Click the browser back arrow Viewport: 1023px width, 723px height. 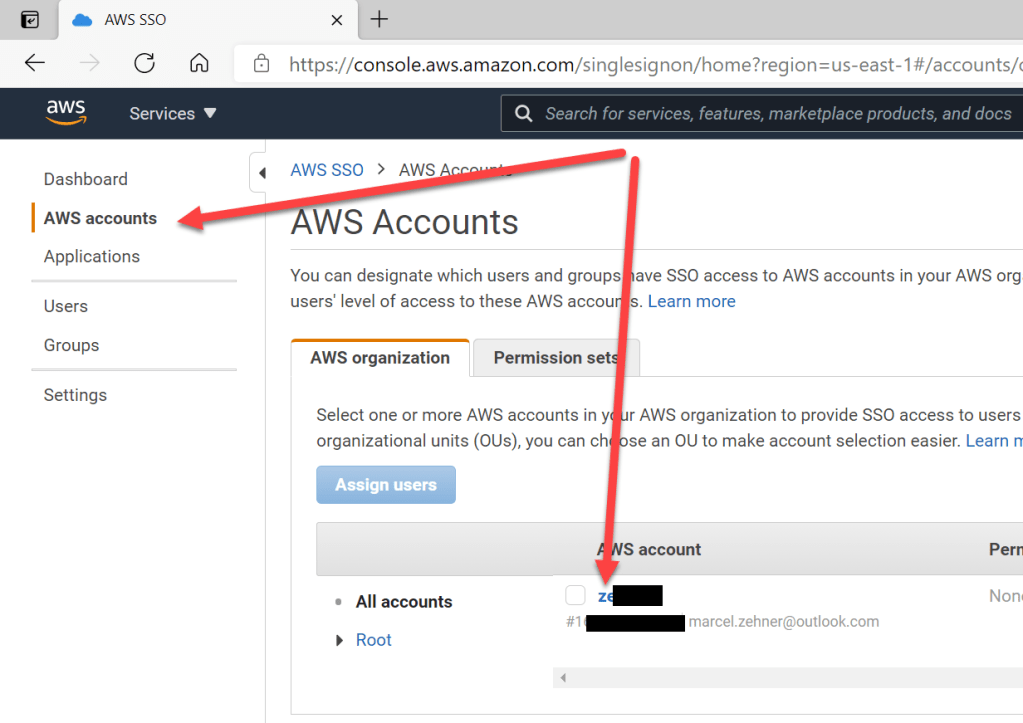35,63
